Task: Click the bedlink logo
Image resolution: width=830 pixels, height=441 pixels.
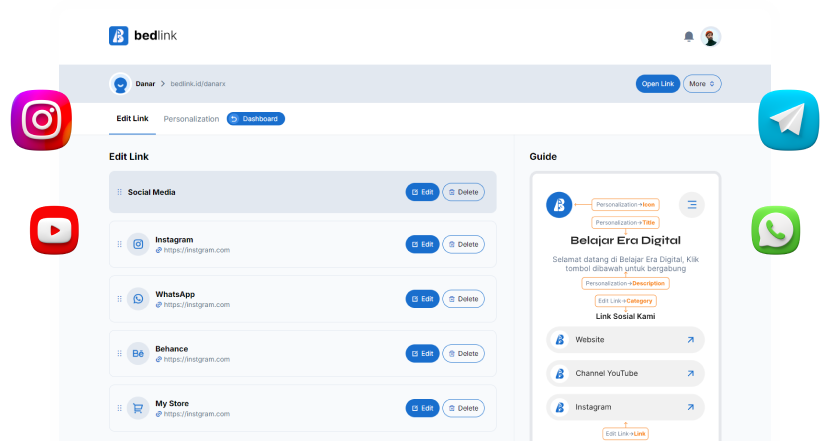Action: [x=142, y=36]
